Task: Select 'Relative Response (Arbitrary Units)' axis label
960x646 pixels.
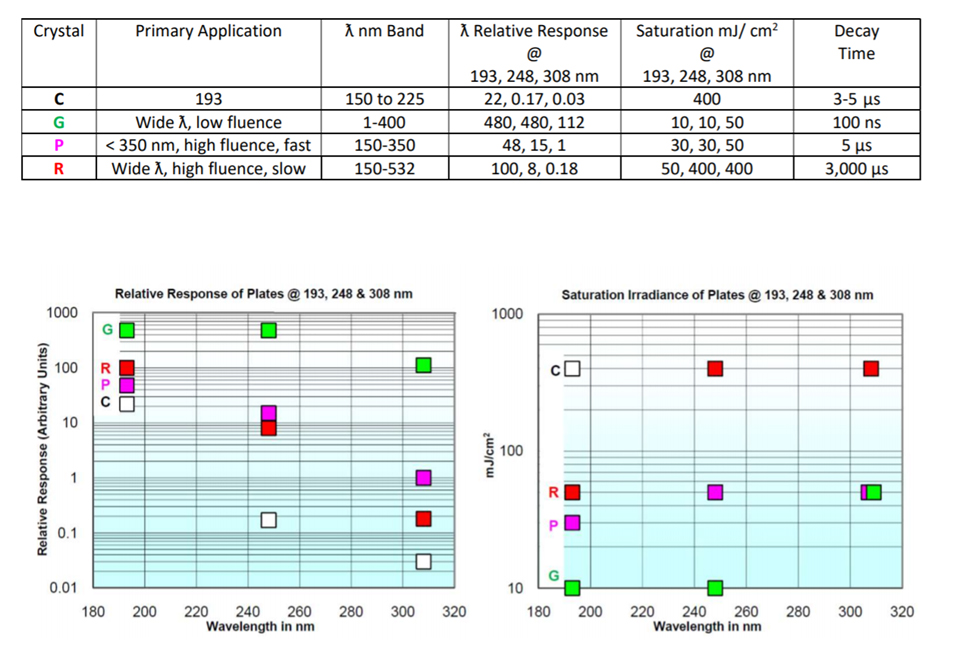Action: (42, 449)
